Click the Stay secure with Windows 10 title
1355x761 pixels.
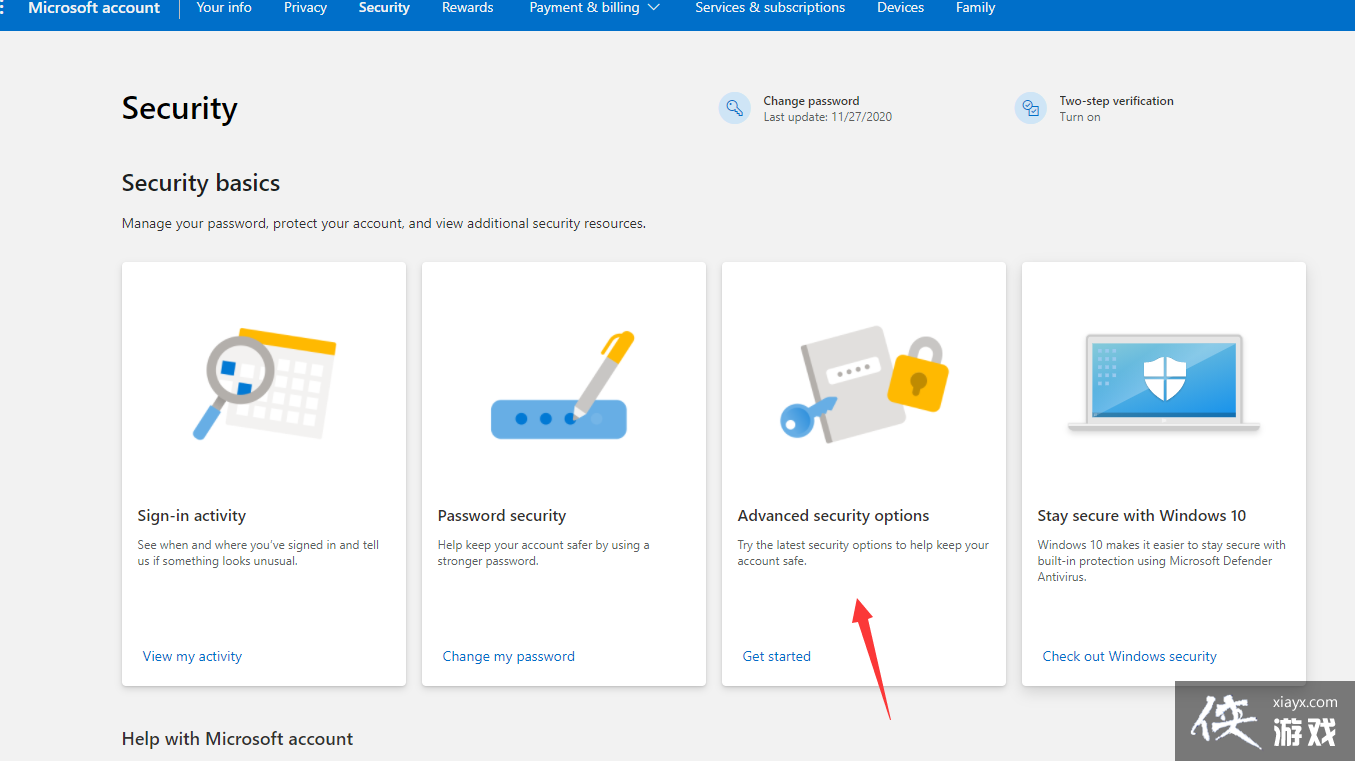tap(1141, 516)
